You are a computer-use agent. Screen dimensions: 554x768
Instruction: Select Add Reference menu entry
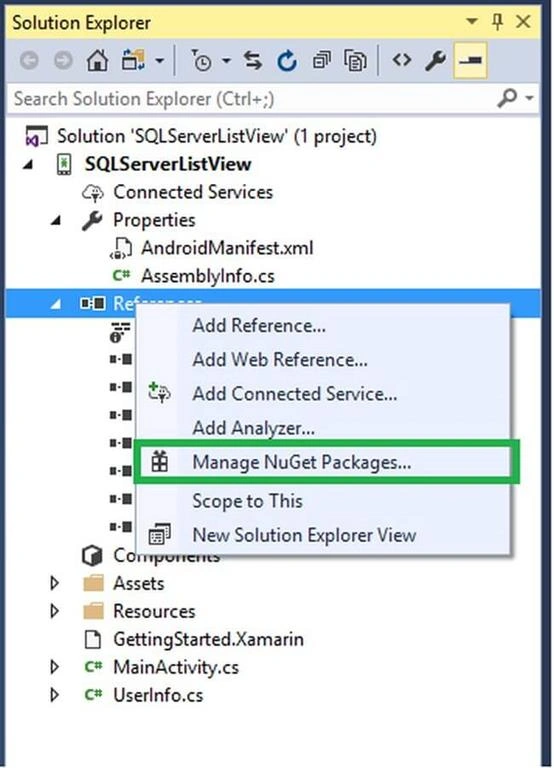(x=259, y=326)
